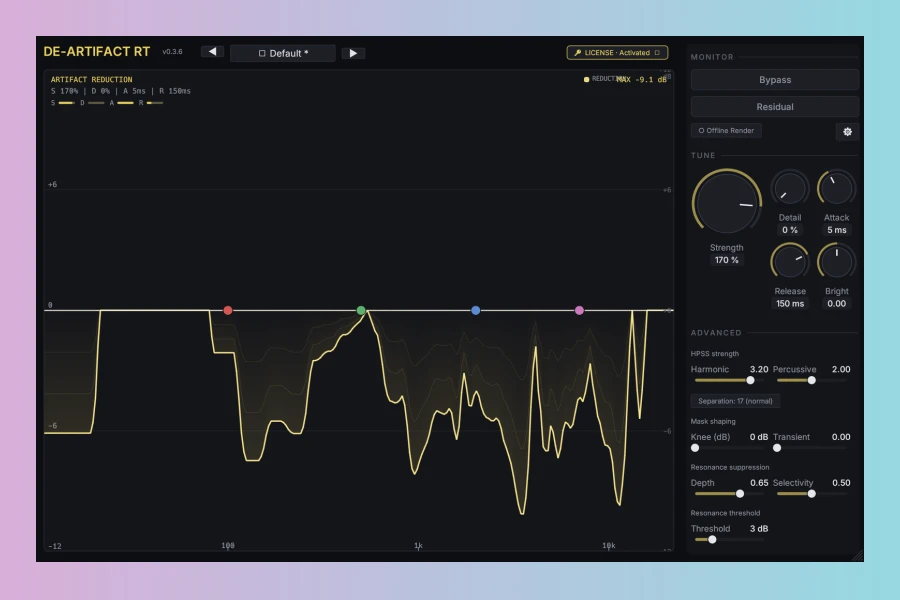Click the MAX -9.1 dB readout

642,79
